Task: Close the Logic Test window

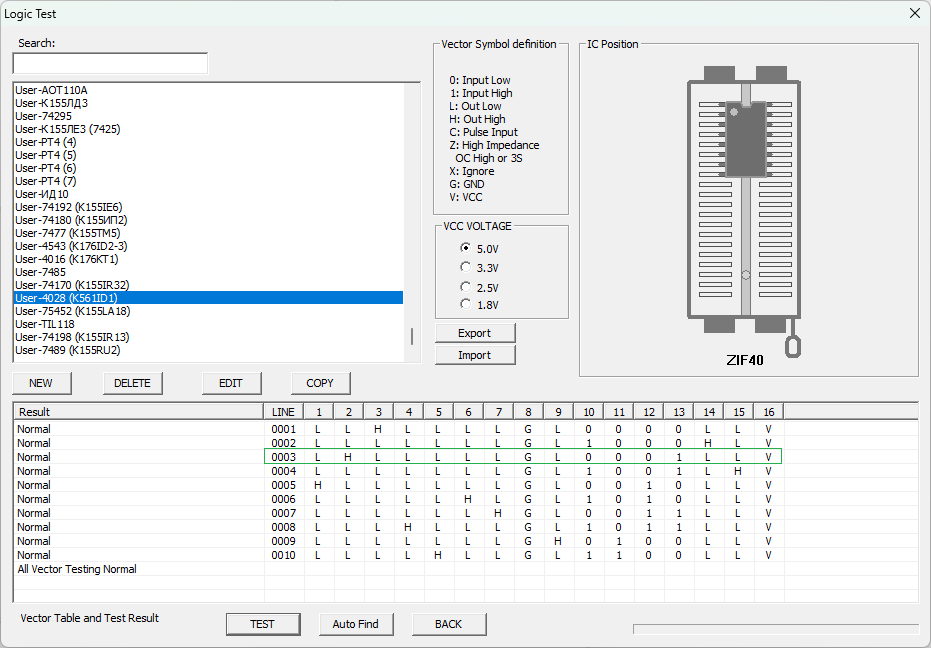Action: (914, 14)
